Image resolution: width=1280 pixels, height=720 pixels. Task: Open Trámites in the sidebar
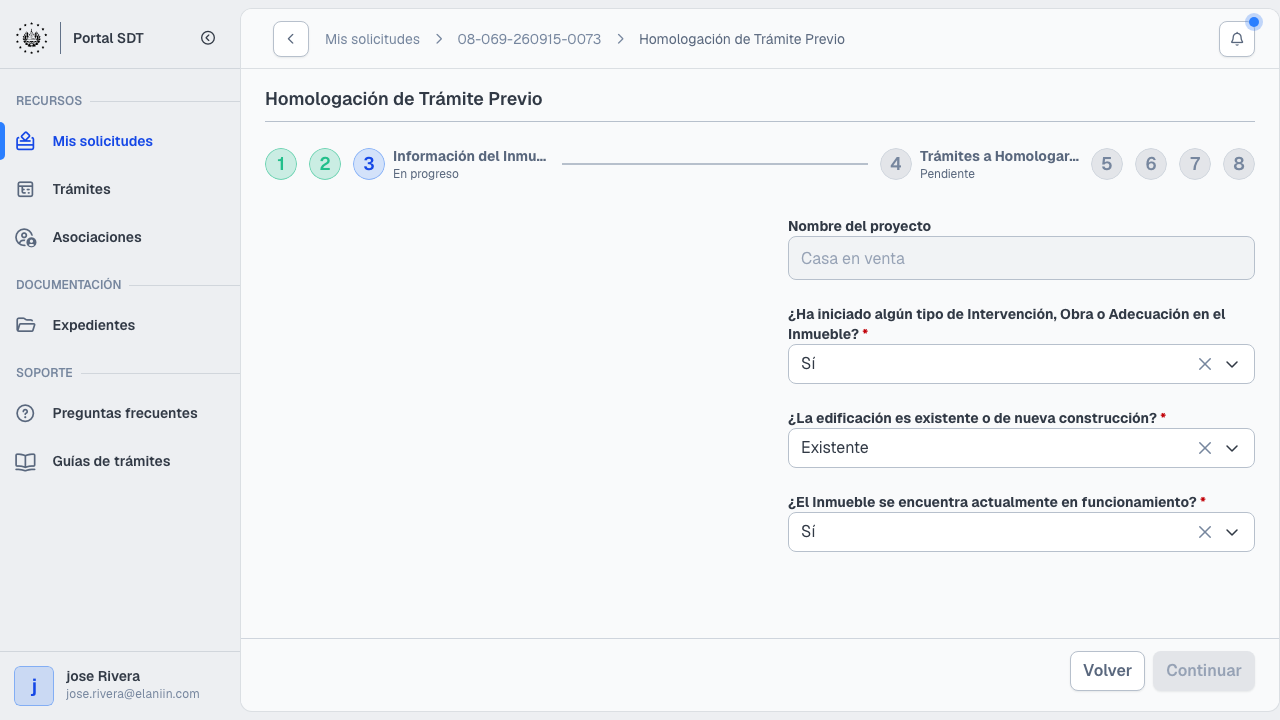[120, 189]
